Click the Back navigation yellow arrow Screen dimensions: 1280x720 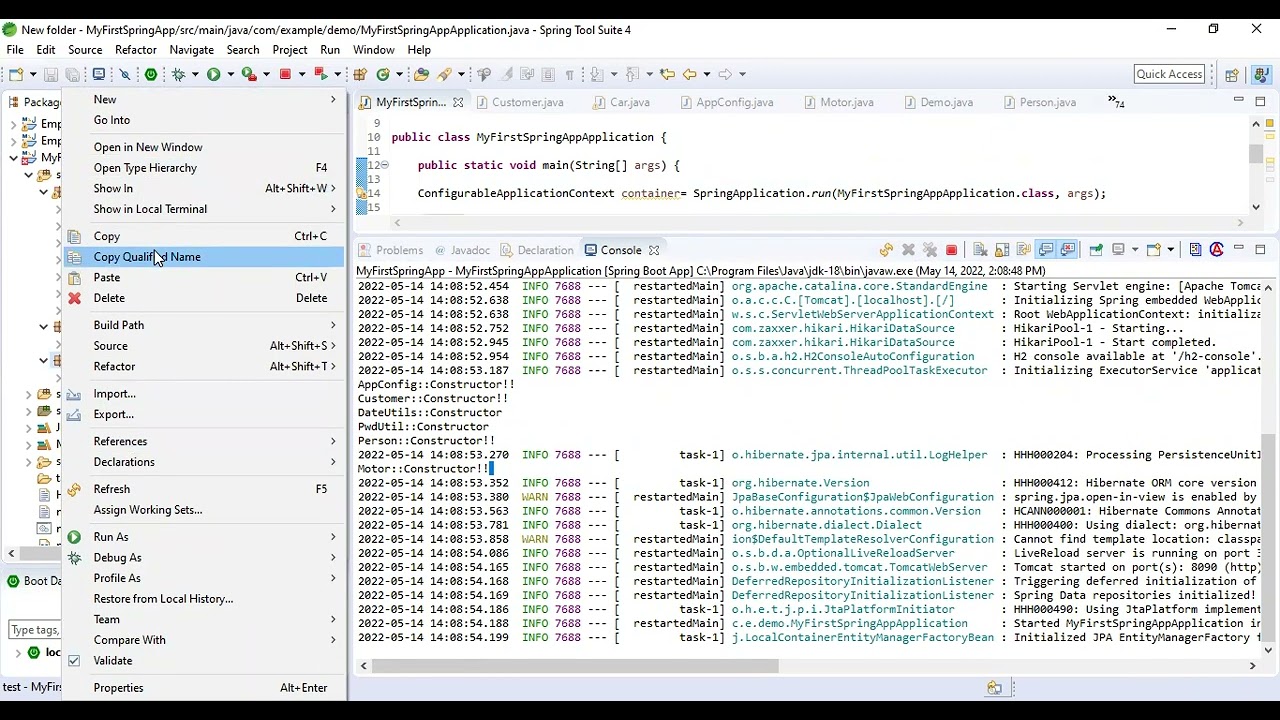point(689,74)
